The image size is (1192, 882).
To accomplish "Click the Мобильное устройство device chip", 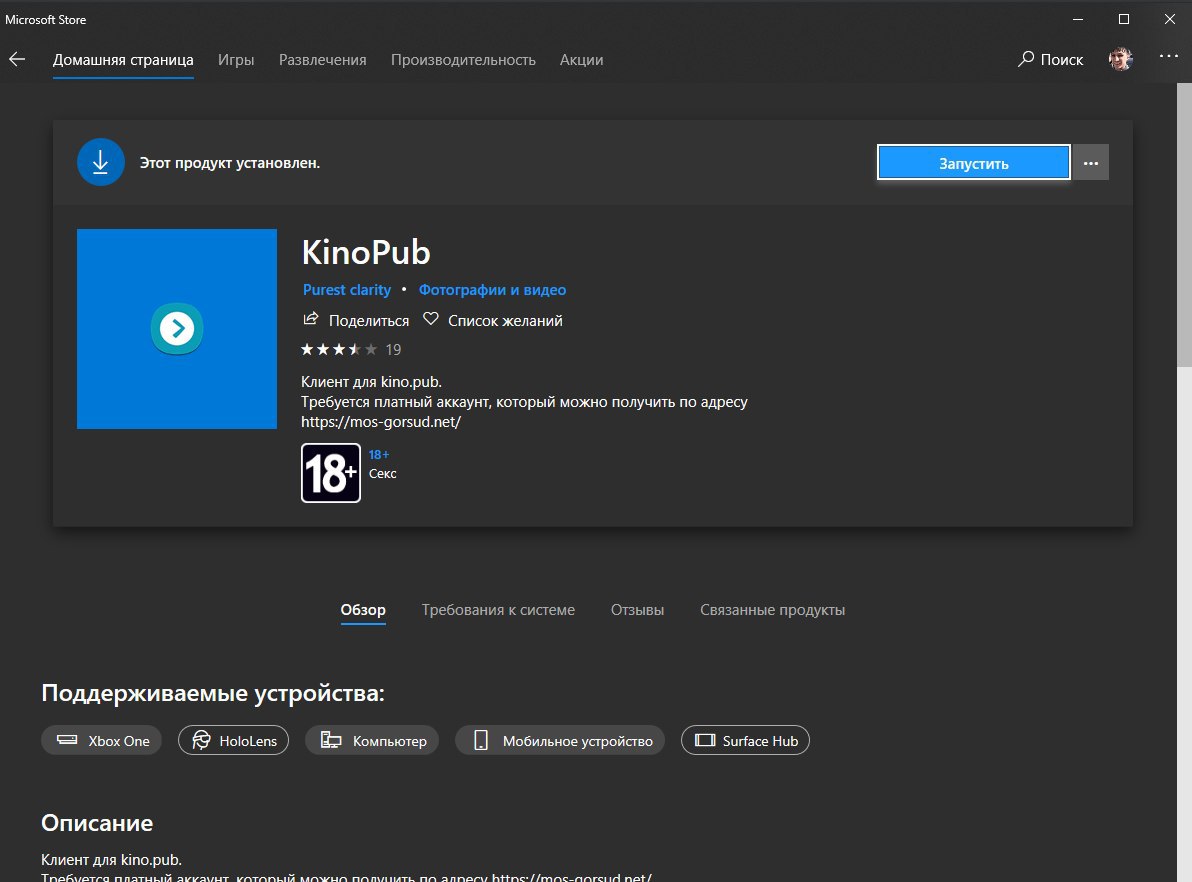I will tap(560, 741).
